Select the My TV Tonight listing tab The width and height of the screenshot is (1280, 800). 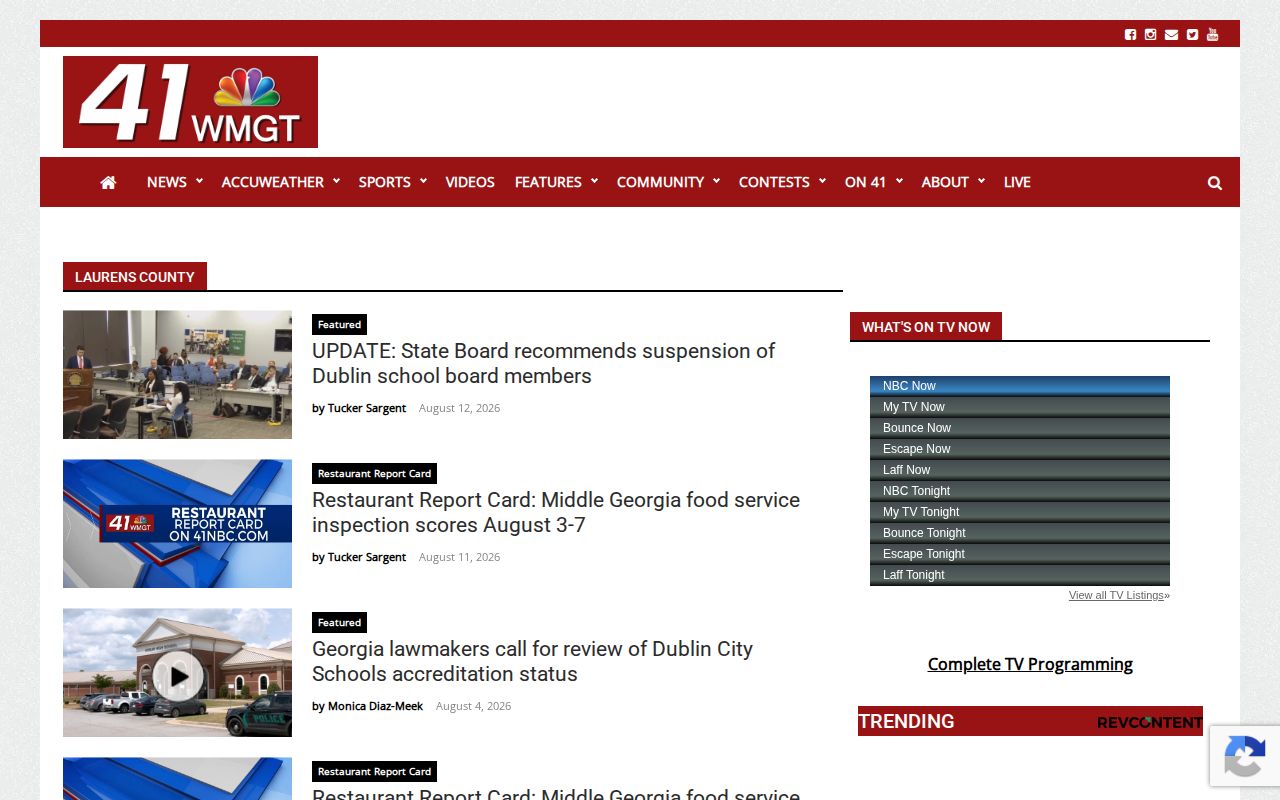1020,512
